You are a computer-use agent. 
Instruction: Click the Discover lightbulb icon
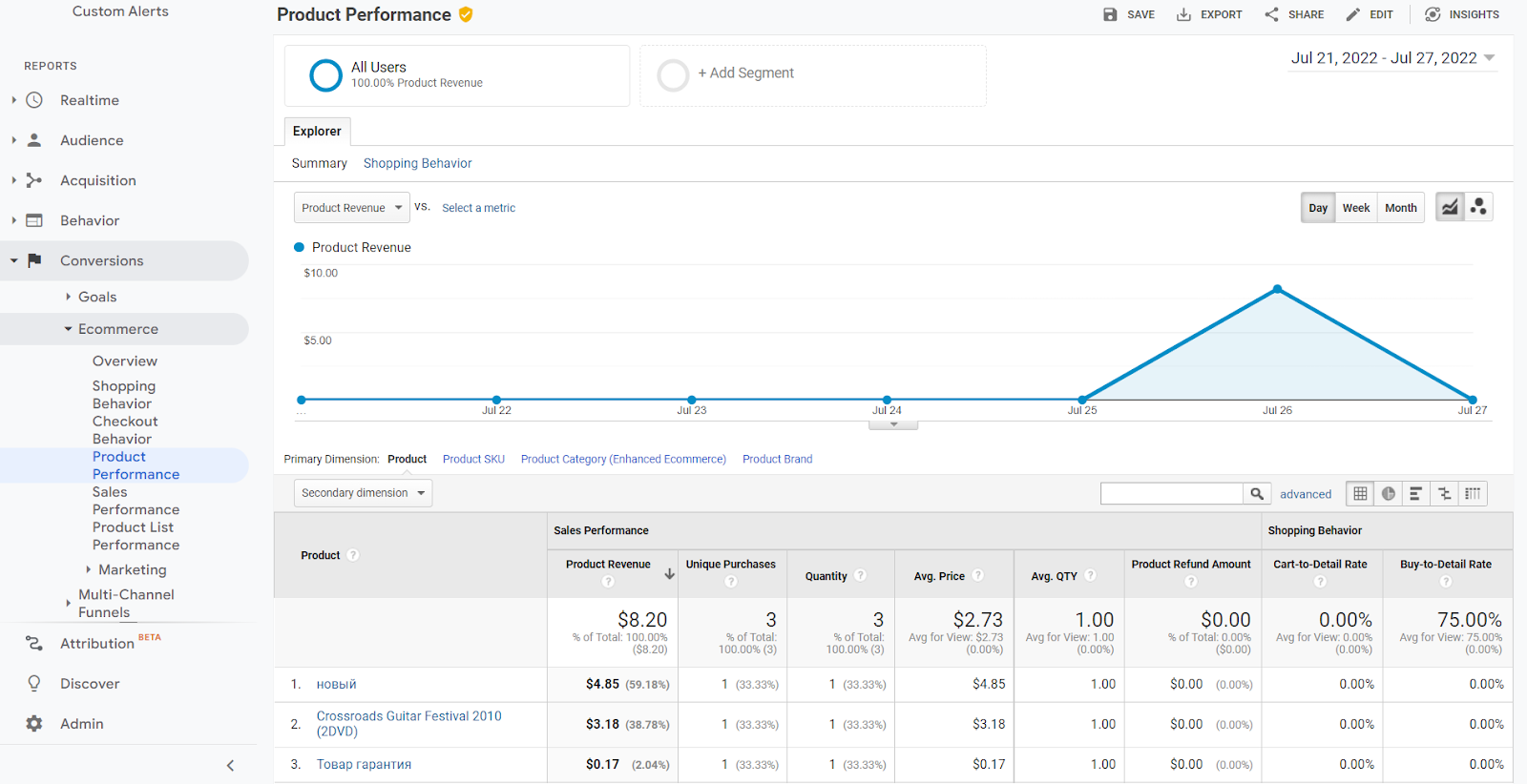click(x=34, y=684)
